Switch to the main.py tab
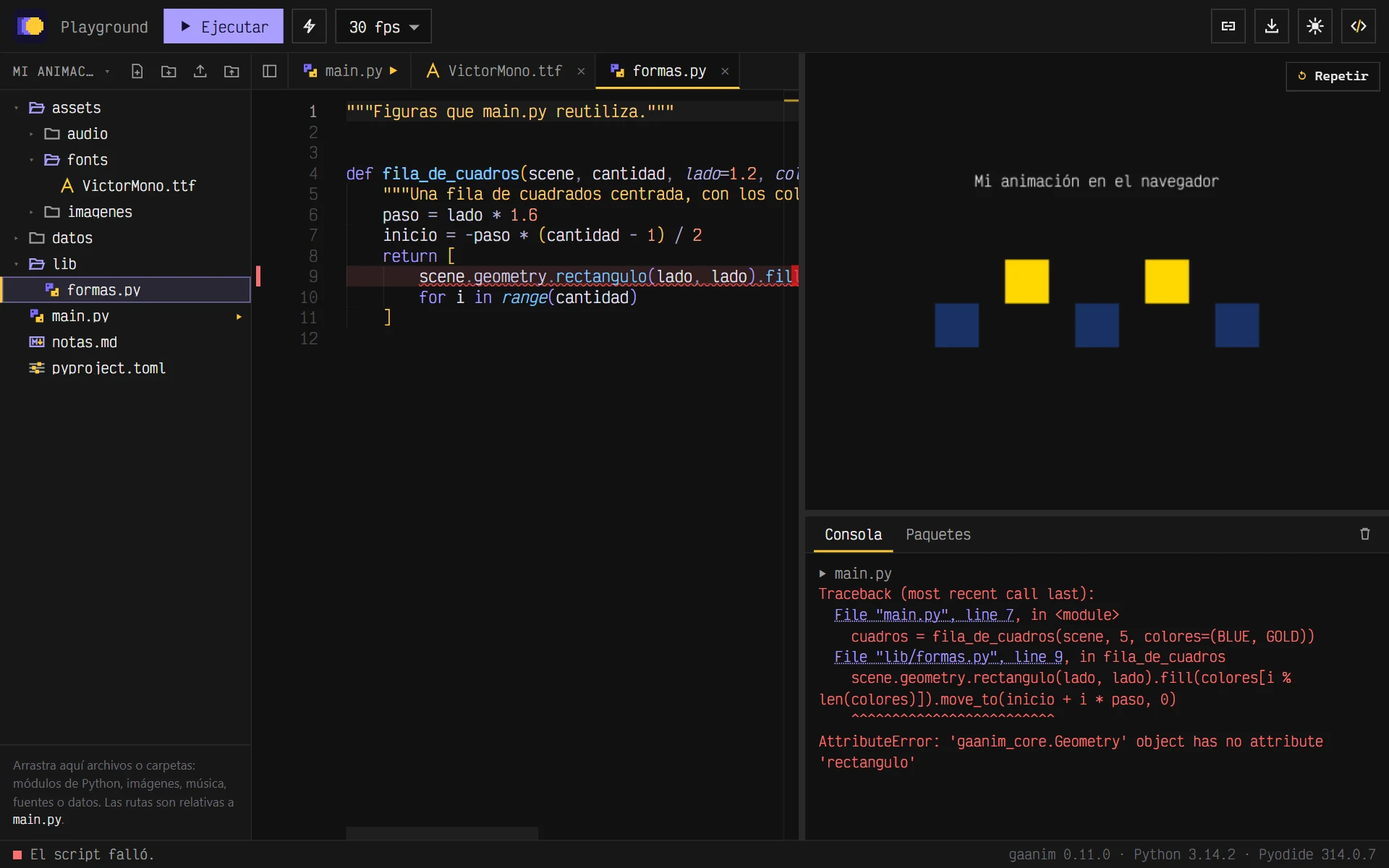1389x868 pixels. 351,71
